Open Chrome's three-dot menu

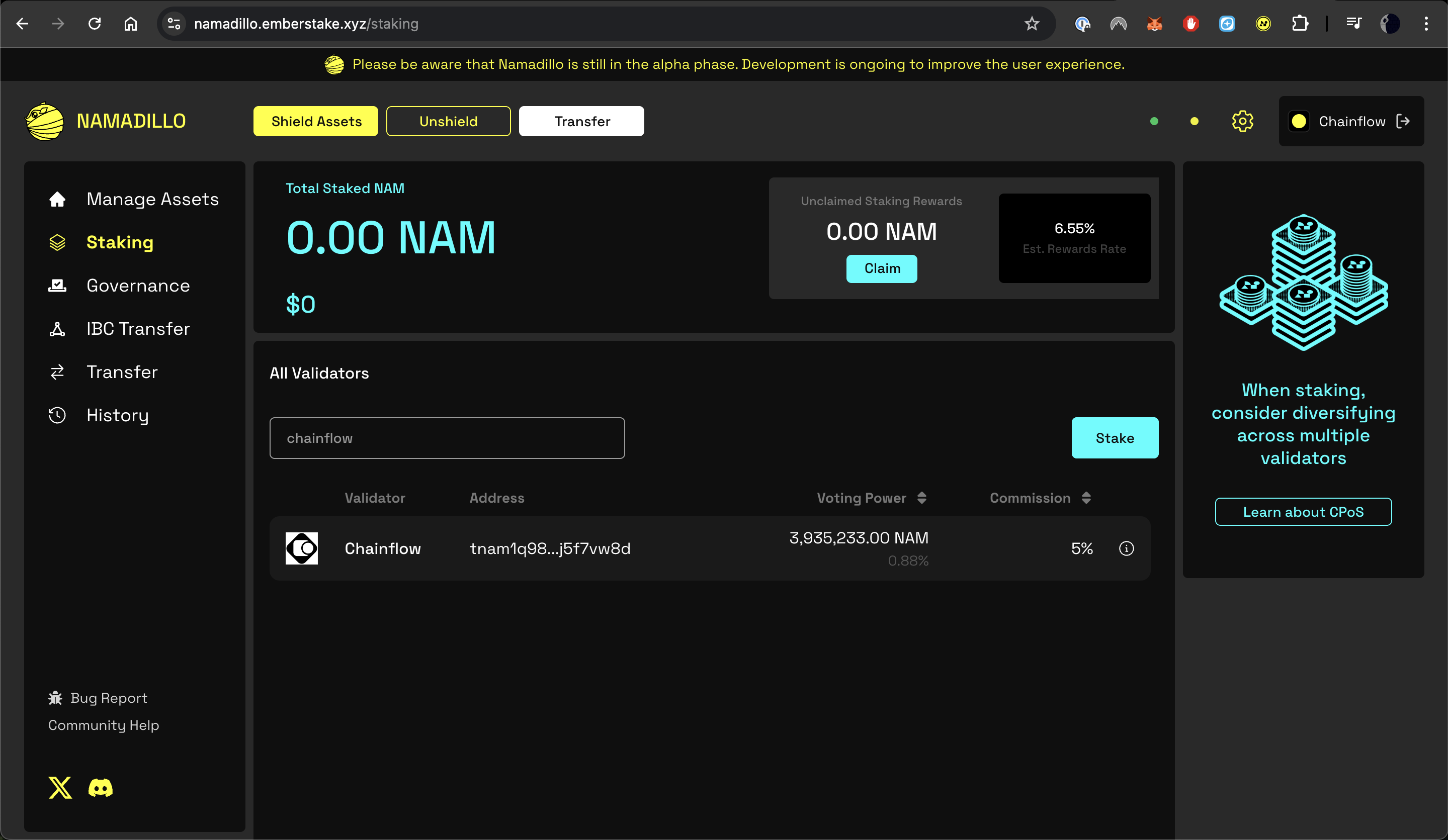pos(1425,24)
